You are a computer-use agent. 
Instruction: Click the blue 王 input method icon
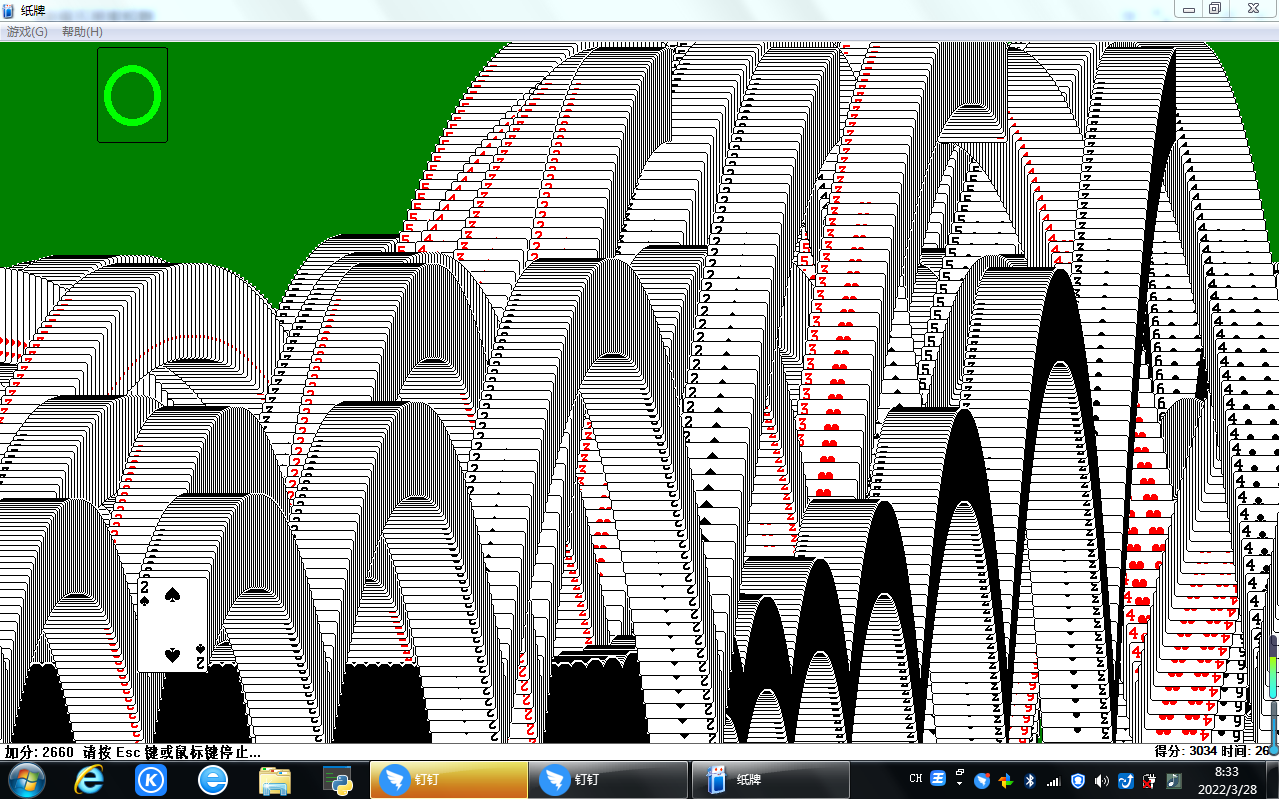938,779
